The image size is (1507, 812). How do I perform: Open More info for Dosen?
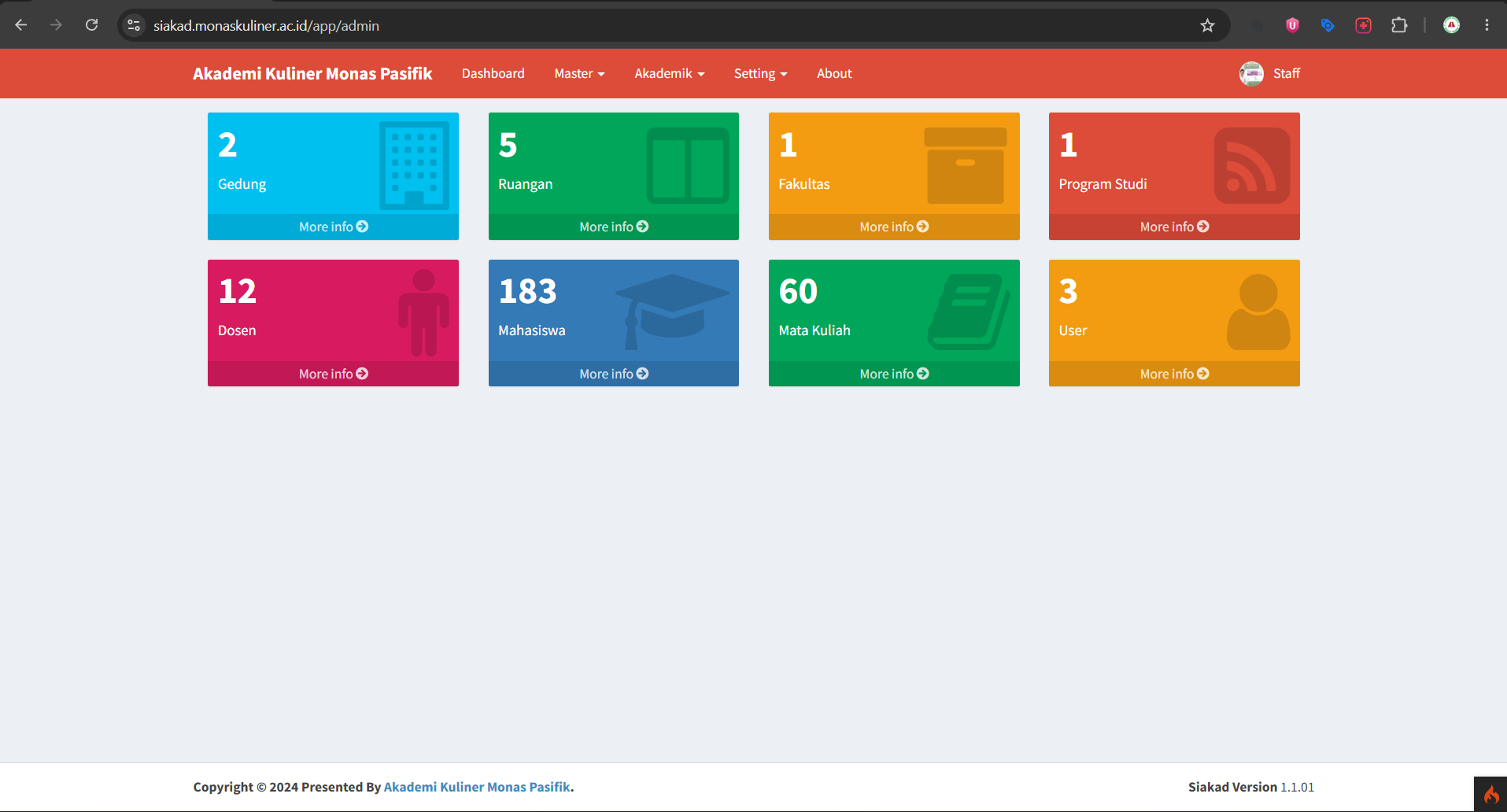coord(333,374)
